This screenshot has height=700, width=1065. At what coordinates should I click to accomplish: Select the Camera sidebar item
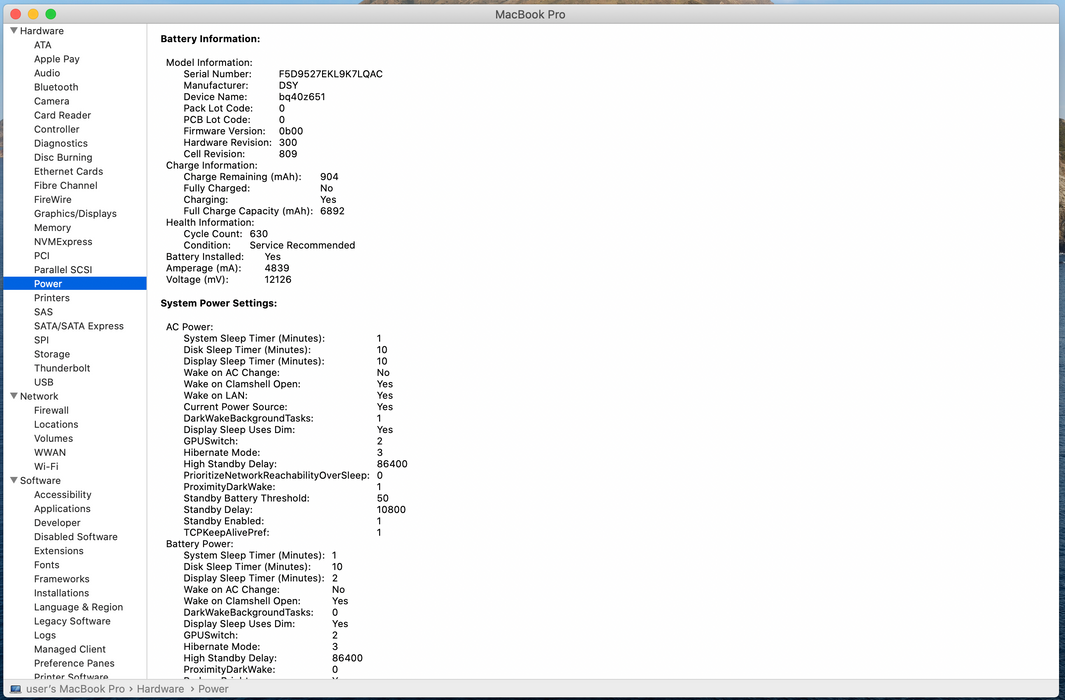click(x=52, y=101)
